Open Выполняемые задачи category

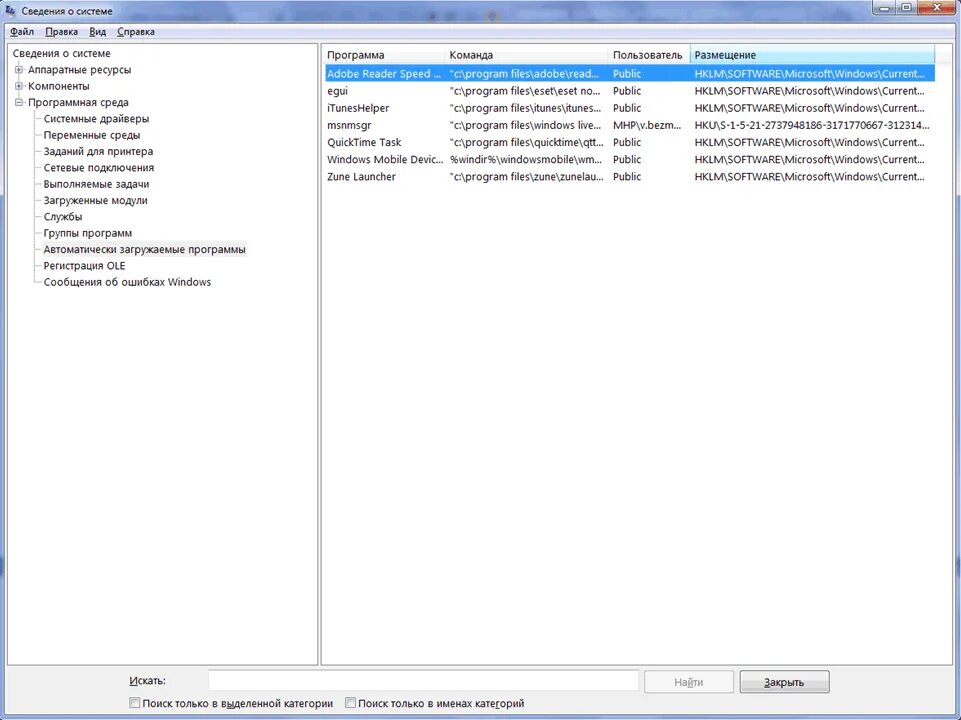click(x=96, y=184)
